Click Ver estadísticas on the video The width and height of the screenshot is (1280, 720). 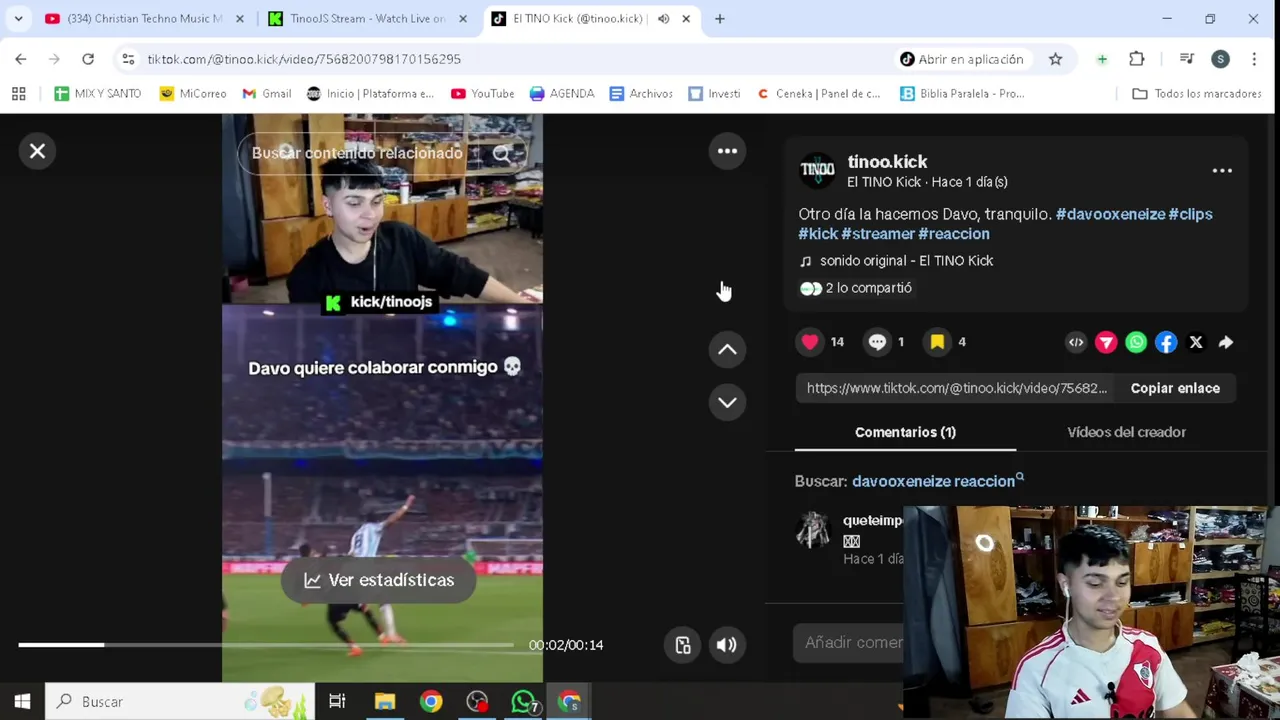tap(379, 580)
